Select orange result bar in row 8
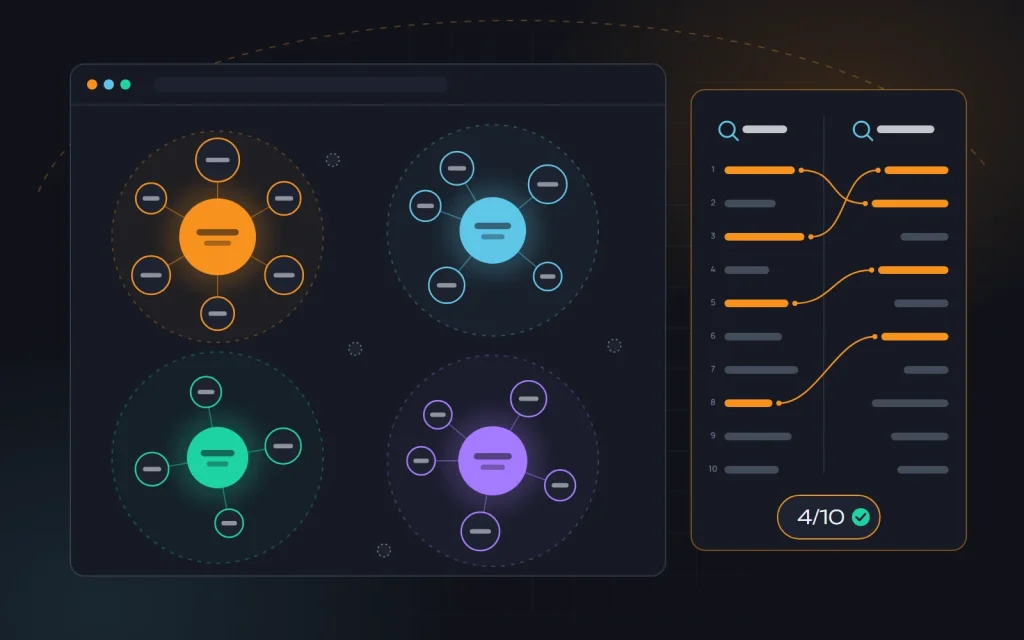This screenshot has height=640, width=1024. pyautogui.click(x=748, y=403)
